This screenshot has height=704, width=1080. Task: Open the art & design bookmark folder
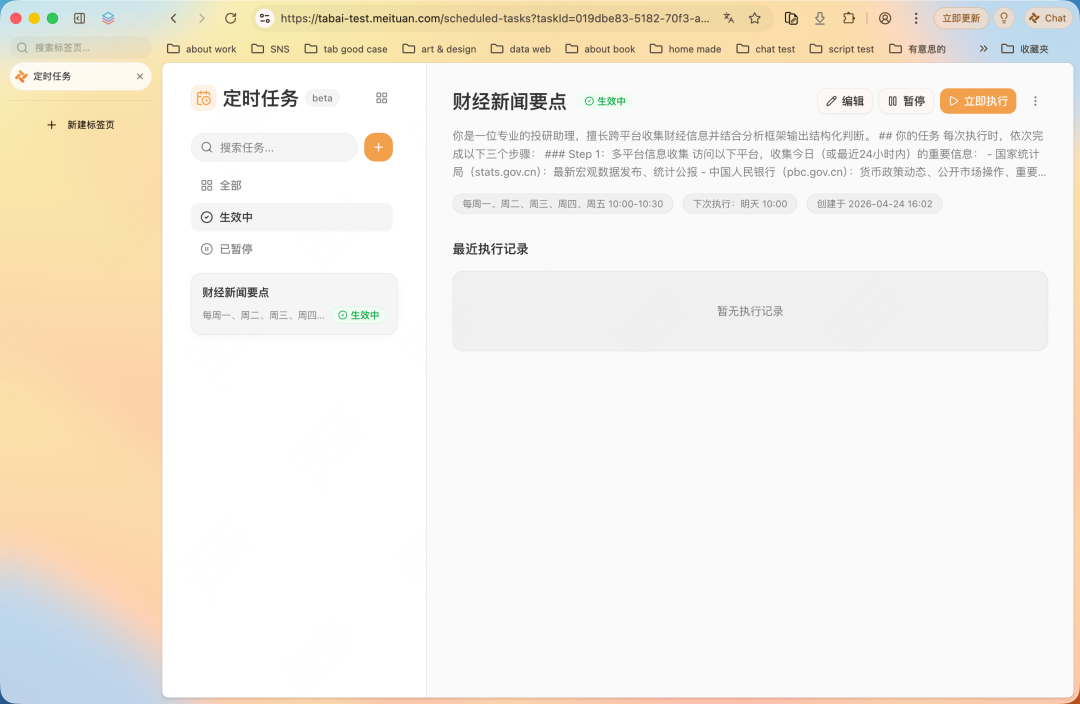(x=439, y=49)
